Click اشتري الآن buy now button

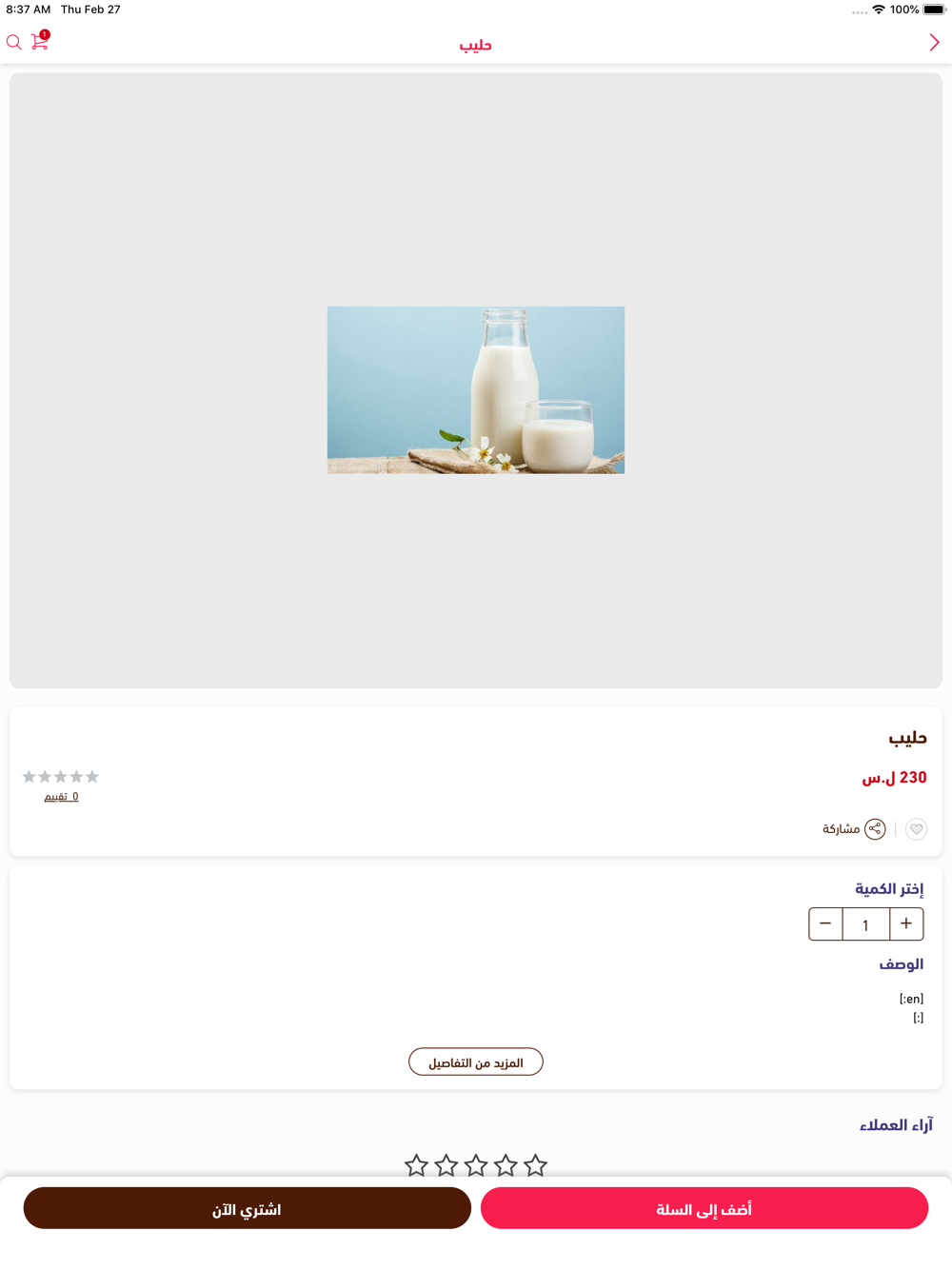(x=248, y=1208)
